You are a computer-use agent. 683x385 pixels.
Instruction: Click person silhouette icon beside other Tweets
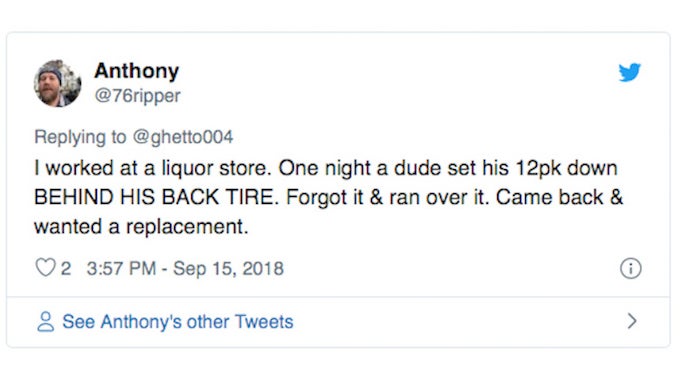click(45, 322)
